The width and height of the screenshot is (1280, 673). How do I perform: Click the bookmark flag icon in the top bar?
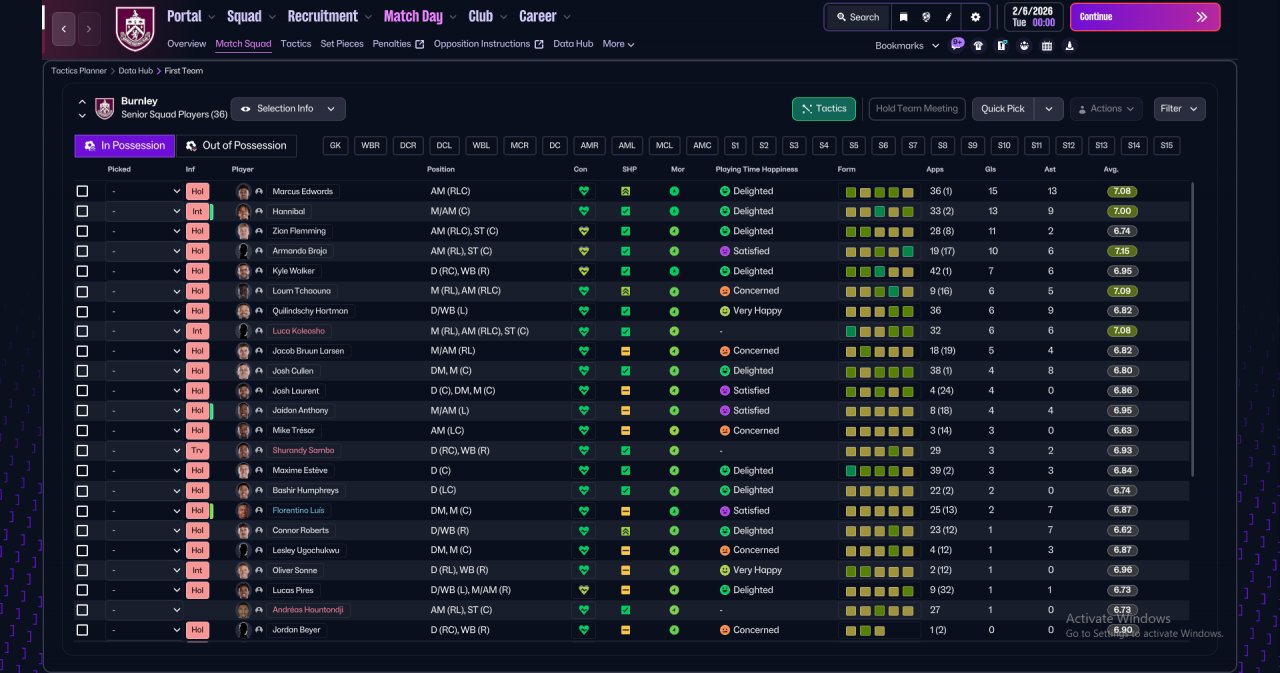point(904,17)
